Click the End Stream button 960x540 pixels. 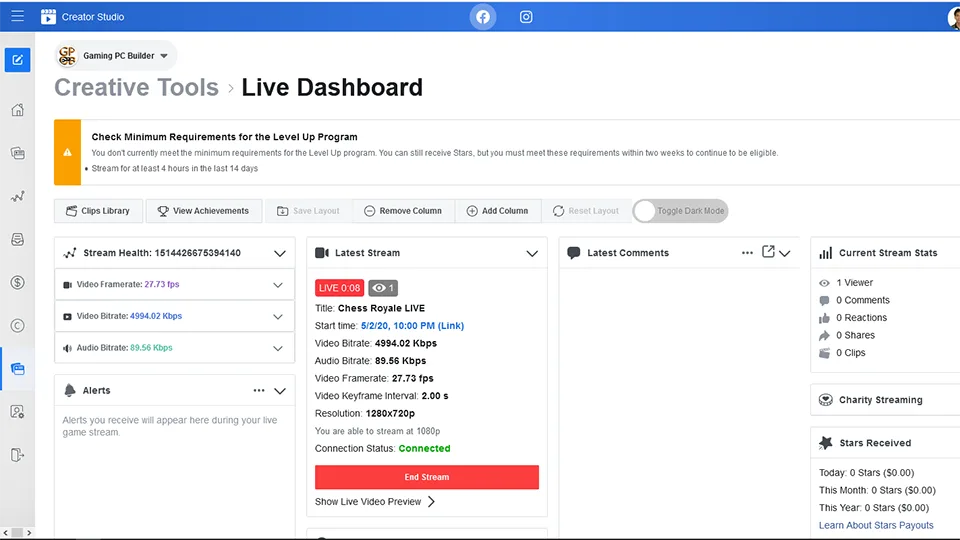tap(427, 477)
